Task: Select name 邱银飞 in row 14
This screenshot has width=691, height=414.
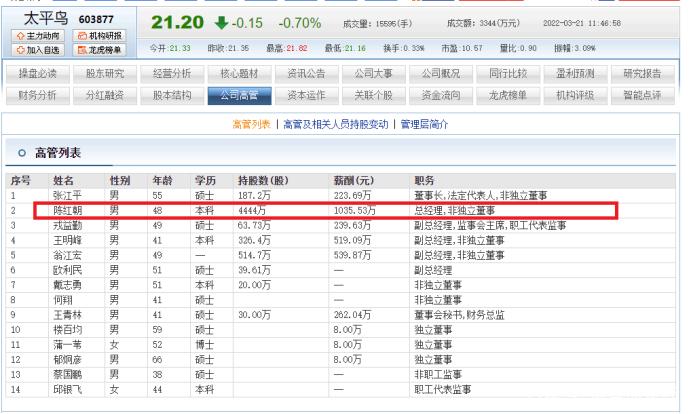Action: pos(67,390)
